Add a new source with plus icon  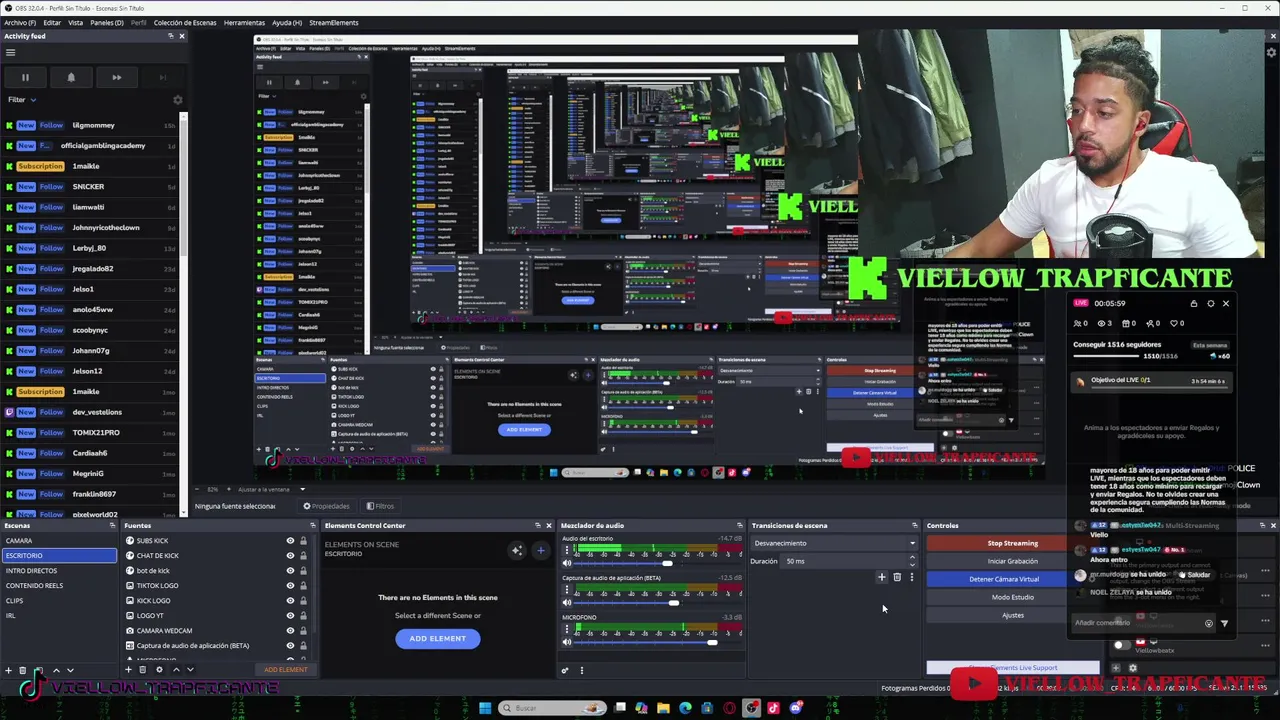point(128,670)
